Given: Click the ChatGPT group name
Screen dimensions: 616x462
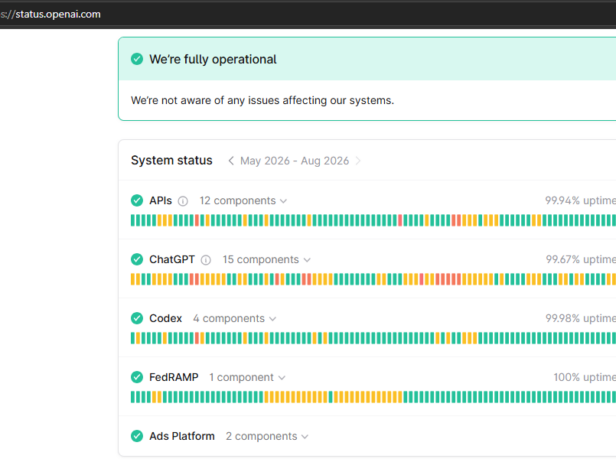Looking at the screenshot, I should (x=172, y=259).
